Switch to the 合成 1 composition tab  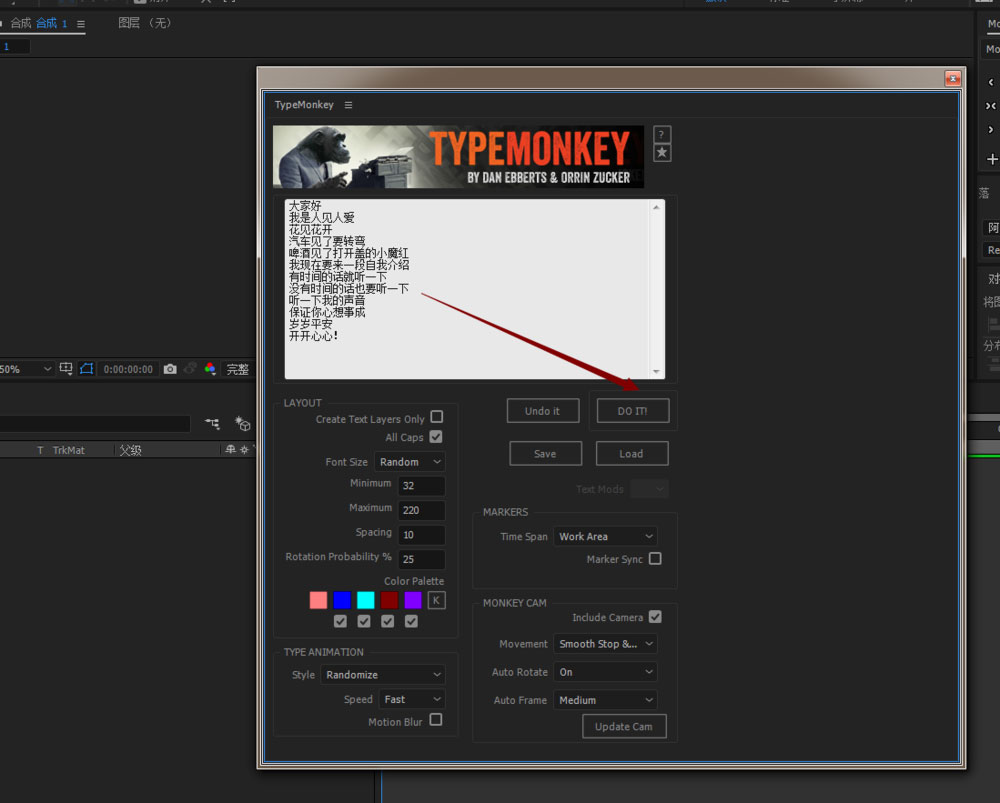[52, 23]
